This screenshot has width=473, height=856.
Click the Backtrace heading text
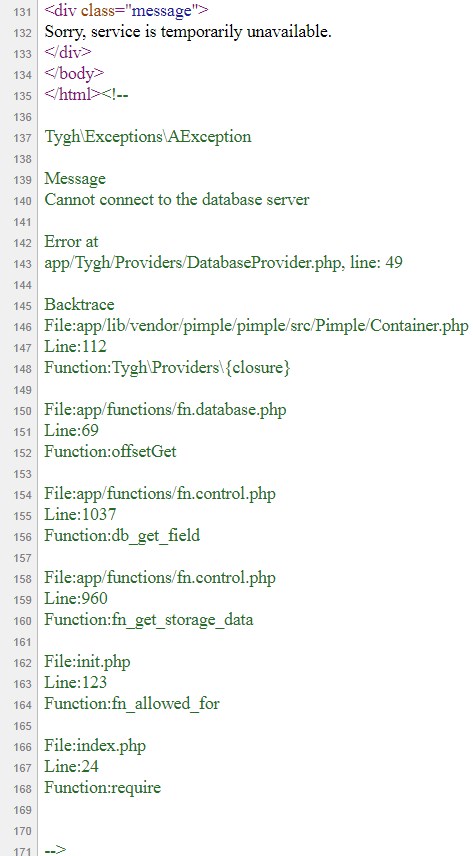[80, 304]
